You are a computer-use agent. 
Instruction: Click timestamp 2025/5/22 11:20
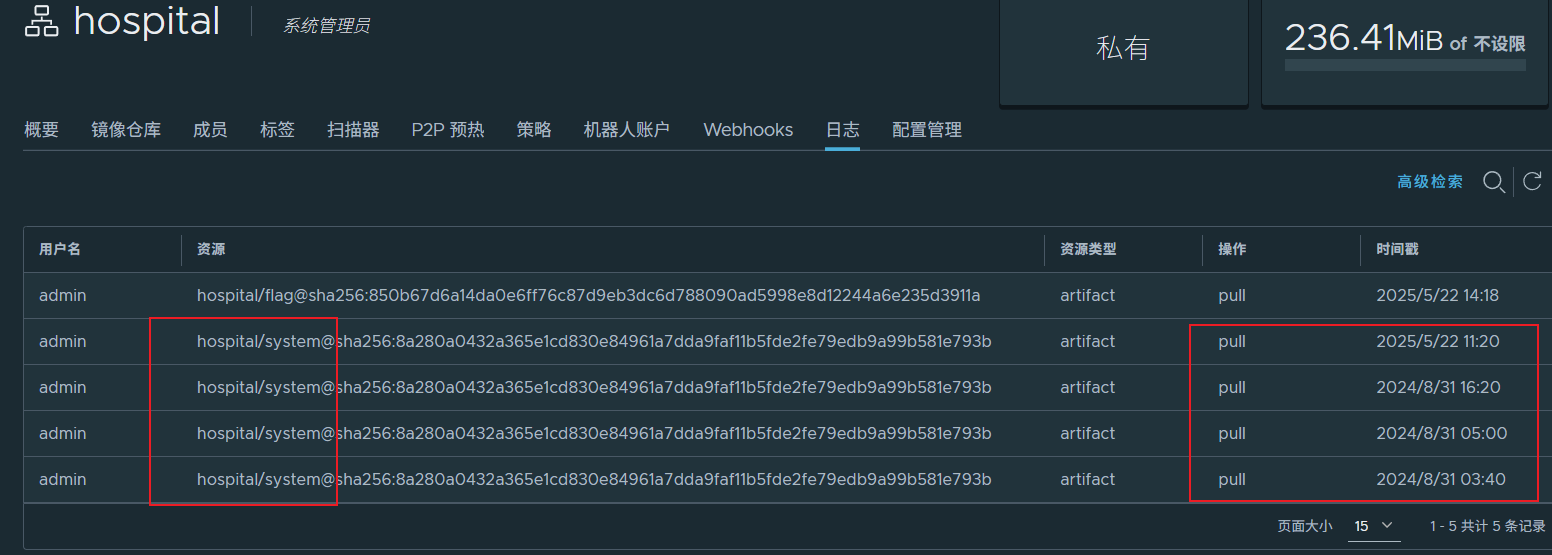click(x=1438, y=342)
